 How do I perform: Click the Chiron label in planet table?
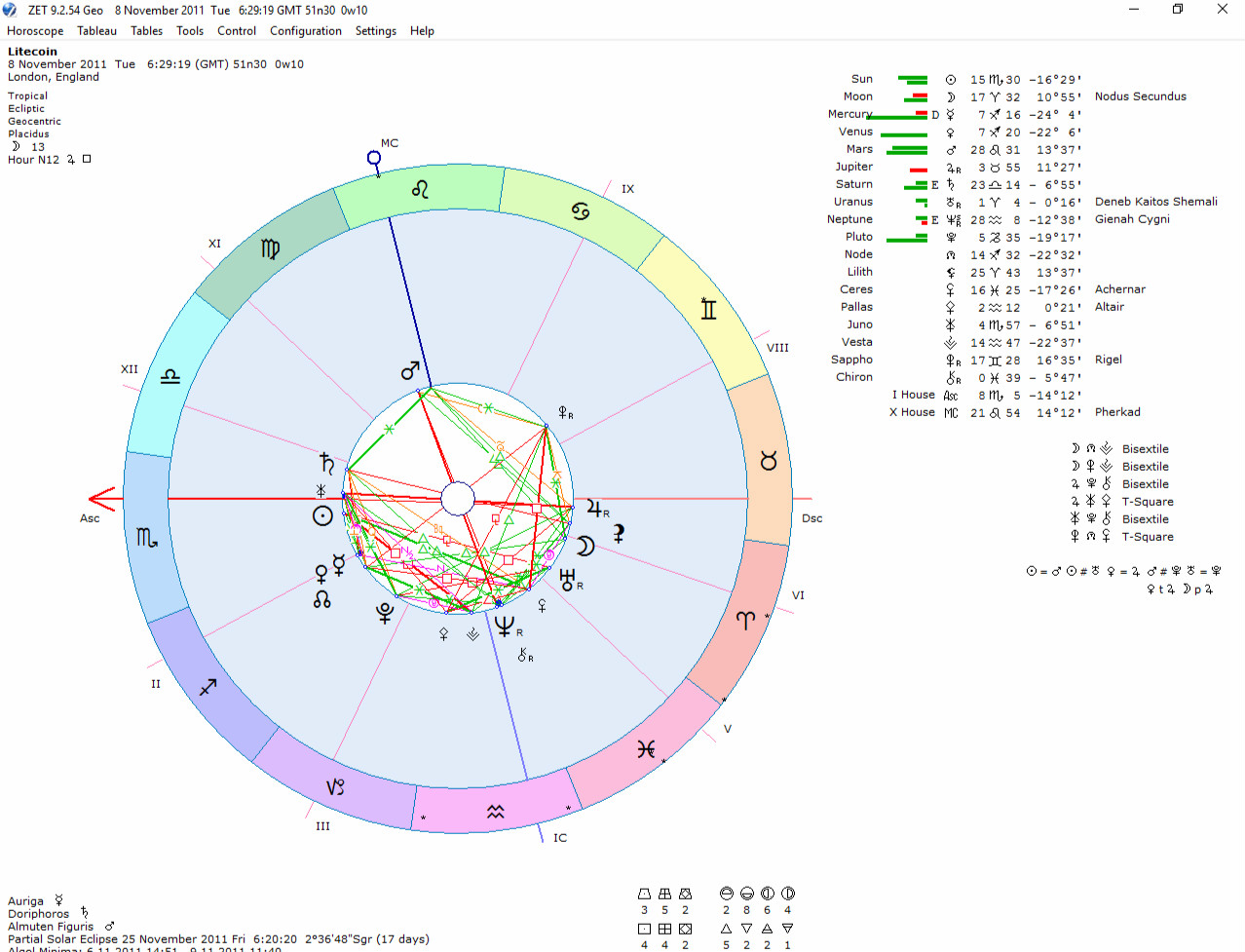pyautogui.click(x=854, y=377)
